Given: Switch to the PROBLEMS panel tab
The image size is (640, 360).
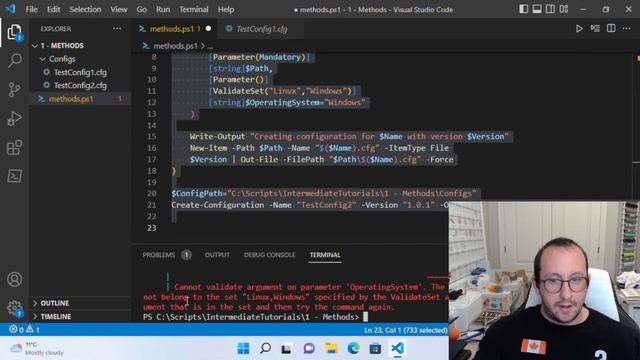Looking at the screenshot, I should (159, 255).
